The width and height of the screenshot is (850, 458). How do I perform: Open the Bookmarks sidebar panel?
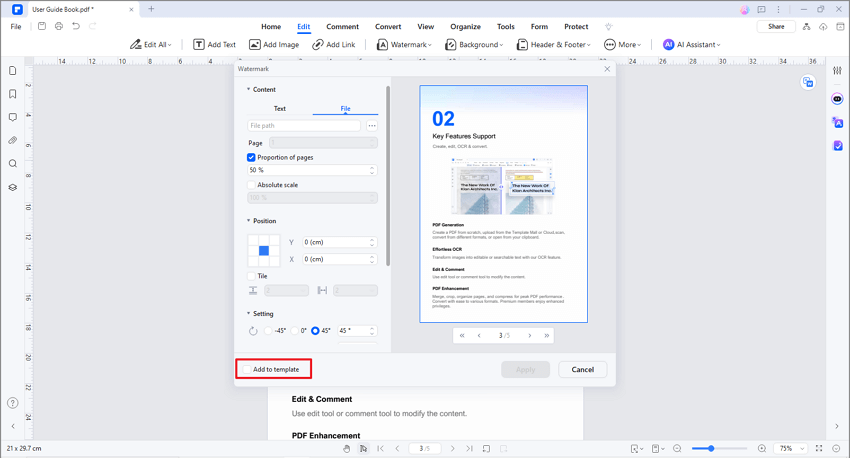(12, 94)
